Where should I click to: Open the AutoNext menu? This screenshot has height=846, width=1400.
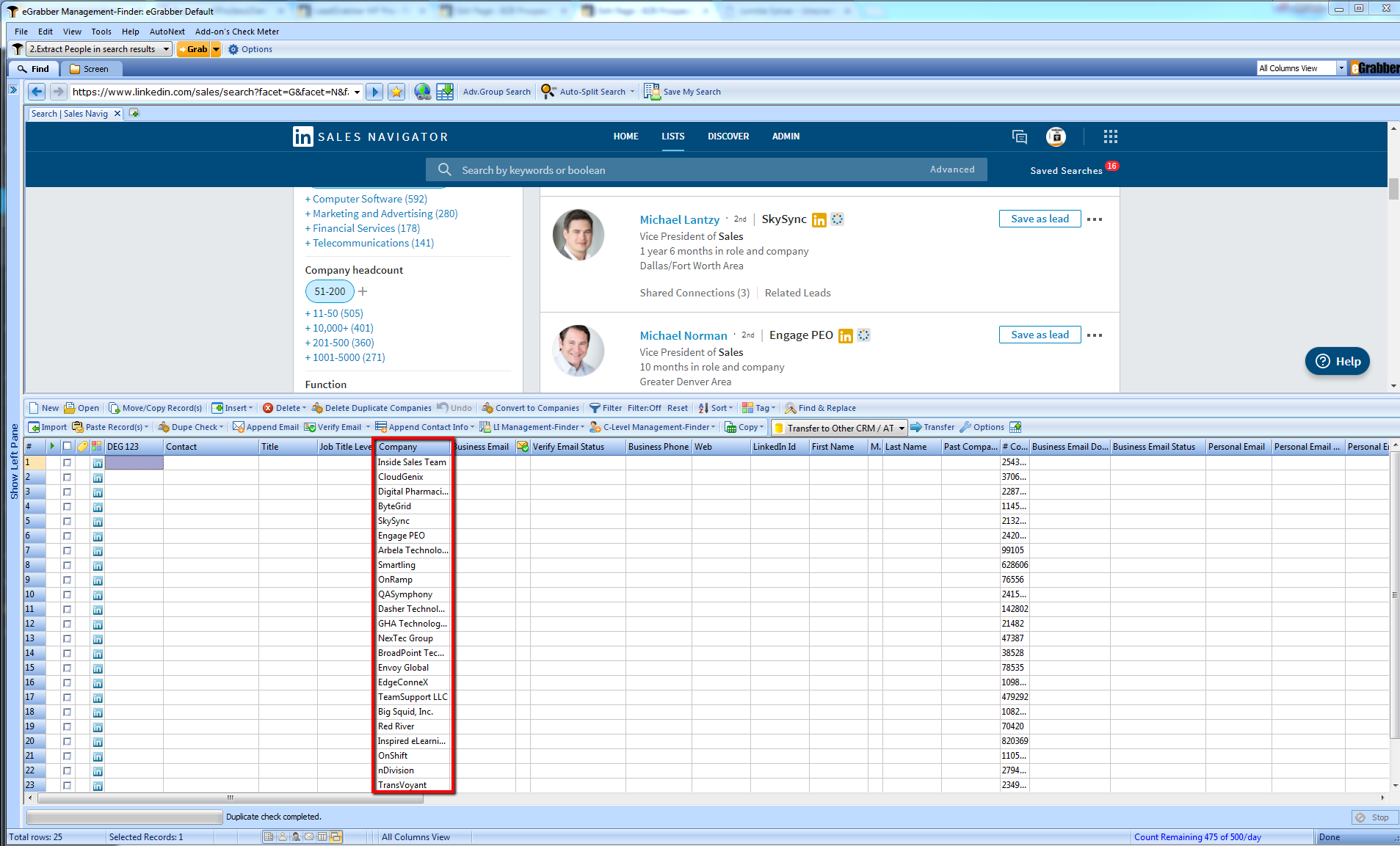pyautogui.click(x=167, y=32)
